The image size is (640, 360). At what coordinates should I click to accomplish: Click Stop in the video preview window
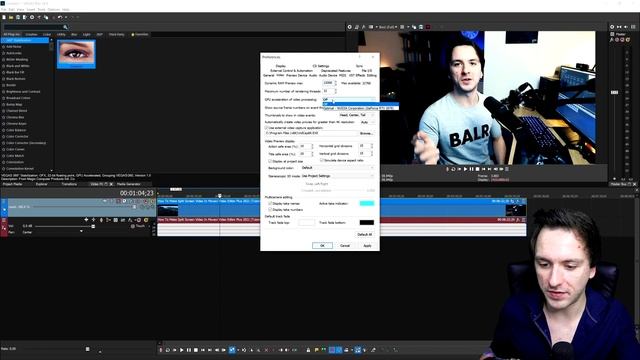click(478, 169)
